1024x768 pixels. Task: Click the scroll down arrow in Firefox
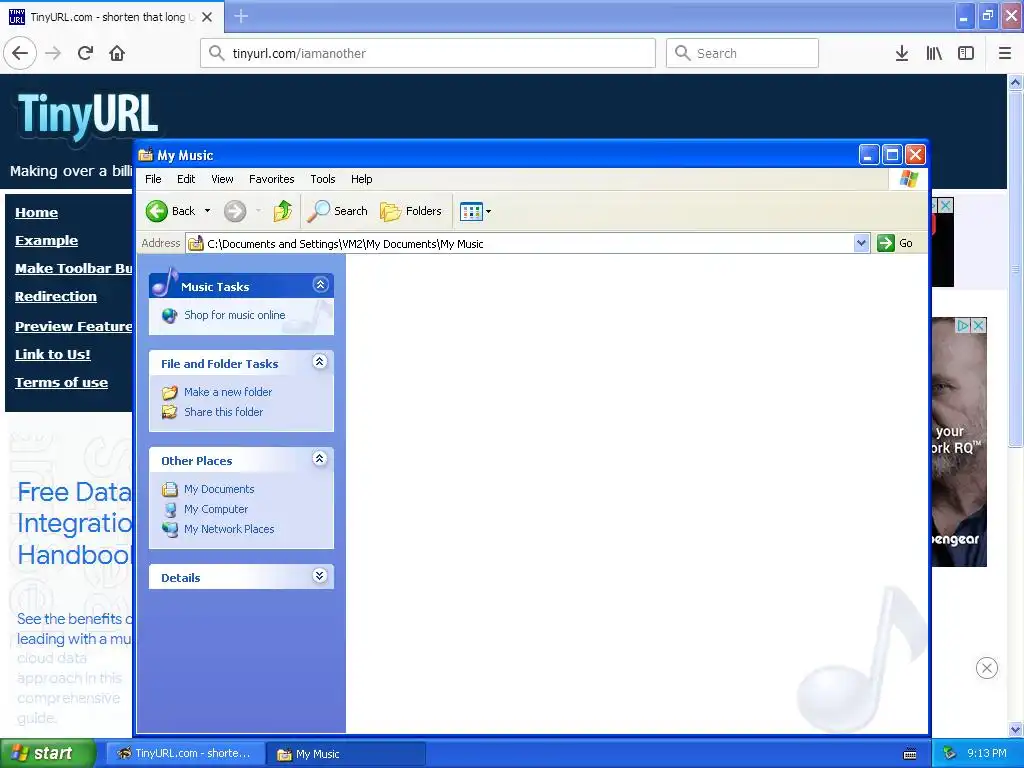coord(1016,729)
